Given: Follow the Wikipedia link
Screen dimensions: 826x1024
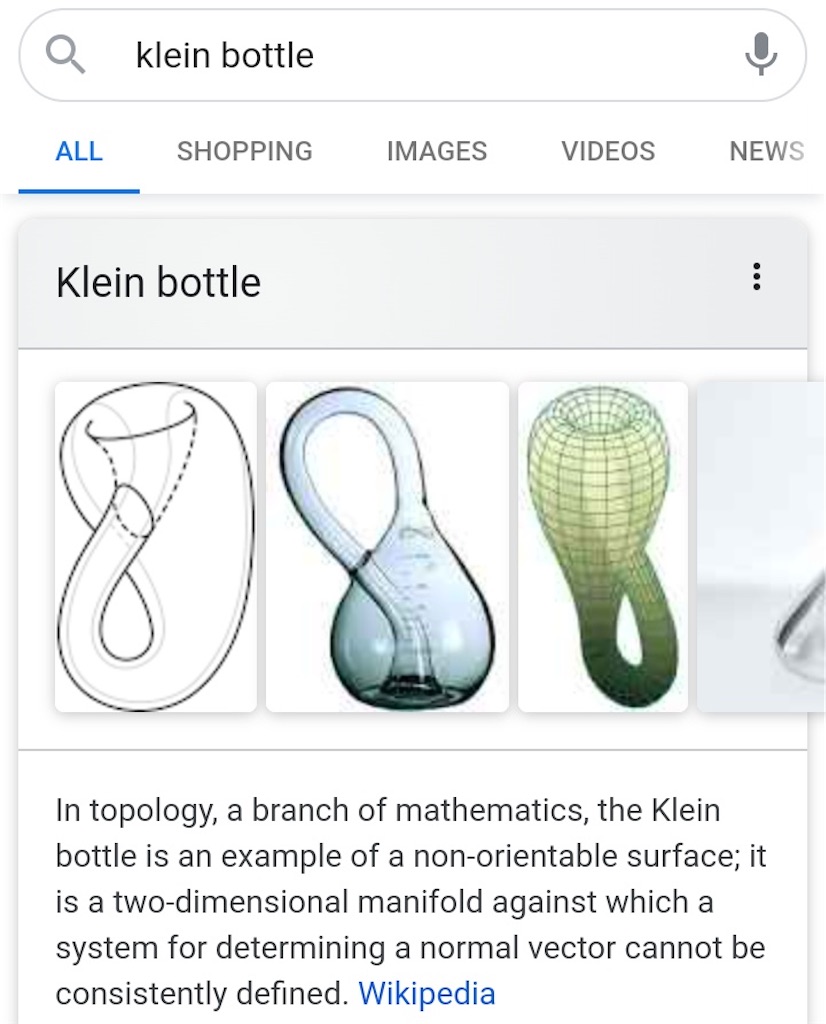Looking at the screenshot, I should tap(426, 993).
